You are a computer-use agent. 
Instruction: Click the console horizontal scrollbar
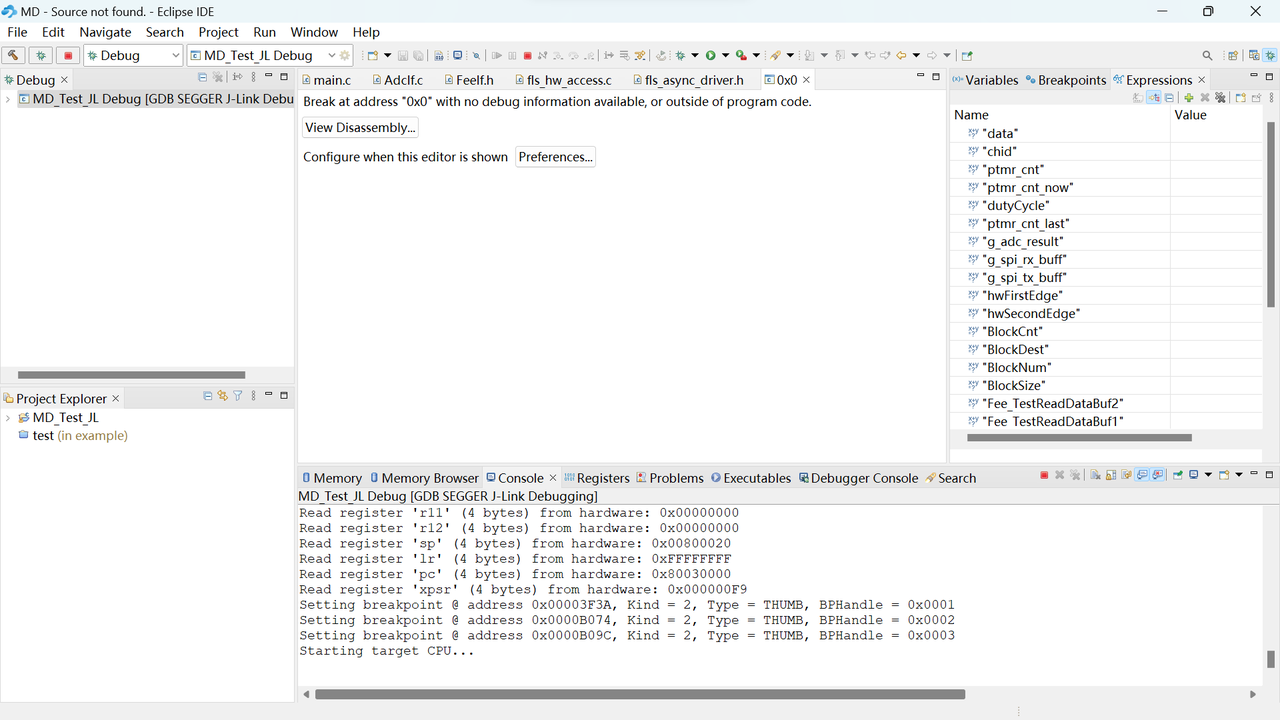point(640,694)
